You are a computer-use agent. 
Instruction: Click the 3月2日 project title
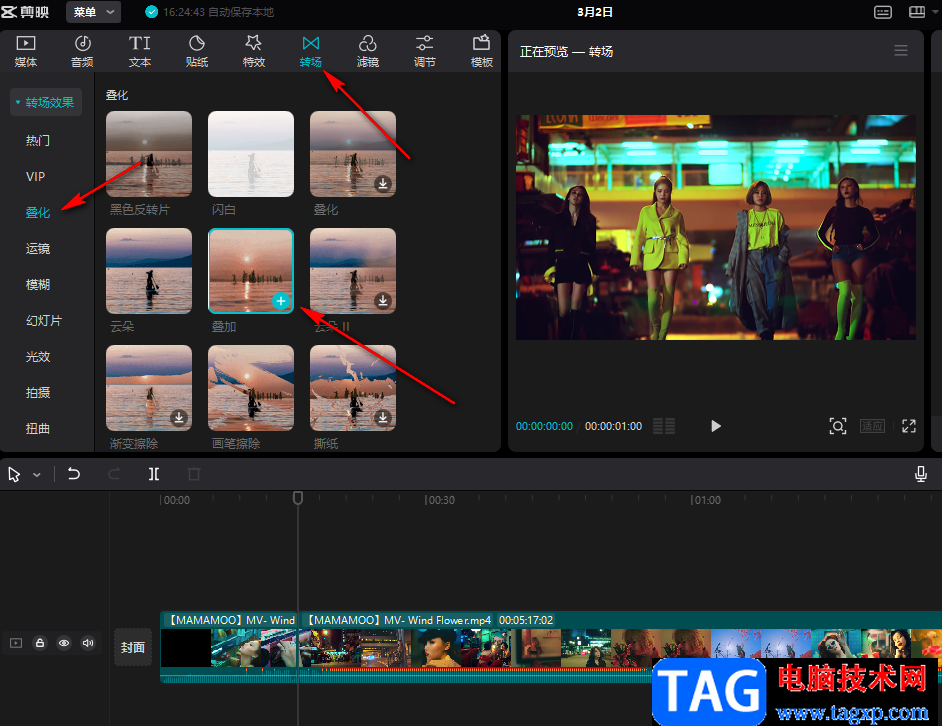pos(595,12)
